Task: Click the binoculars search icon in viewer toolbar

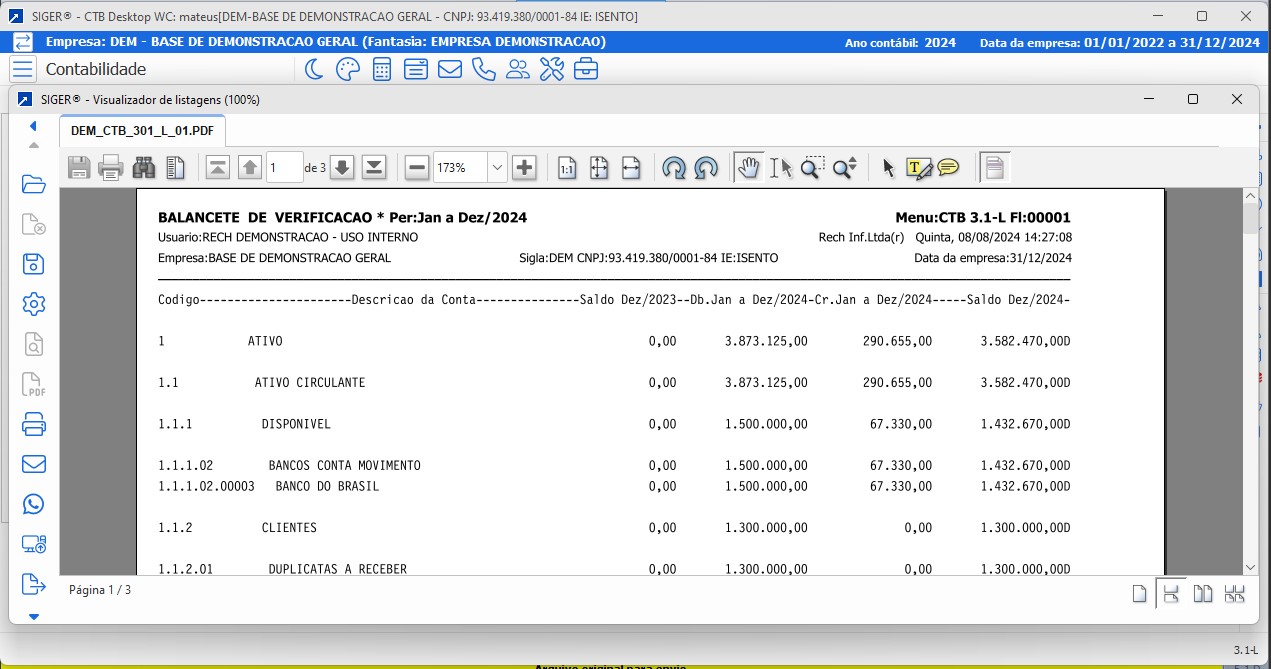Action: (x=144, y=168)
